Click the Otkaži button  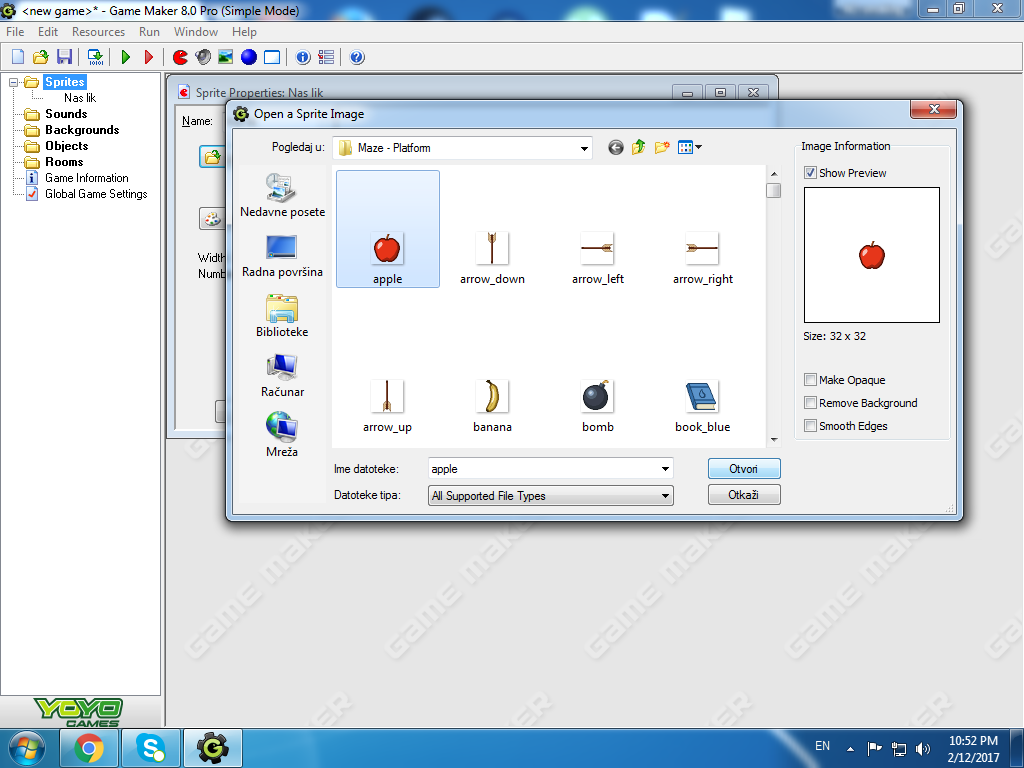[744, 494]
